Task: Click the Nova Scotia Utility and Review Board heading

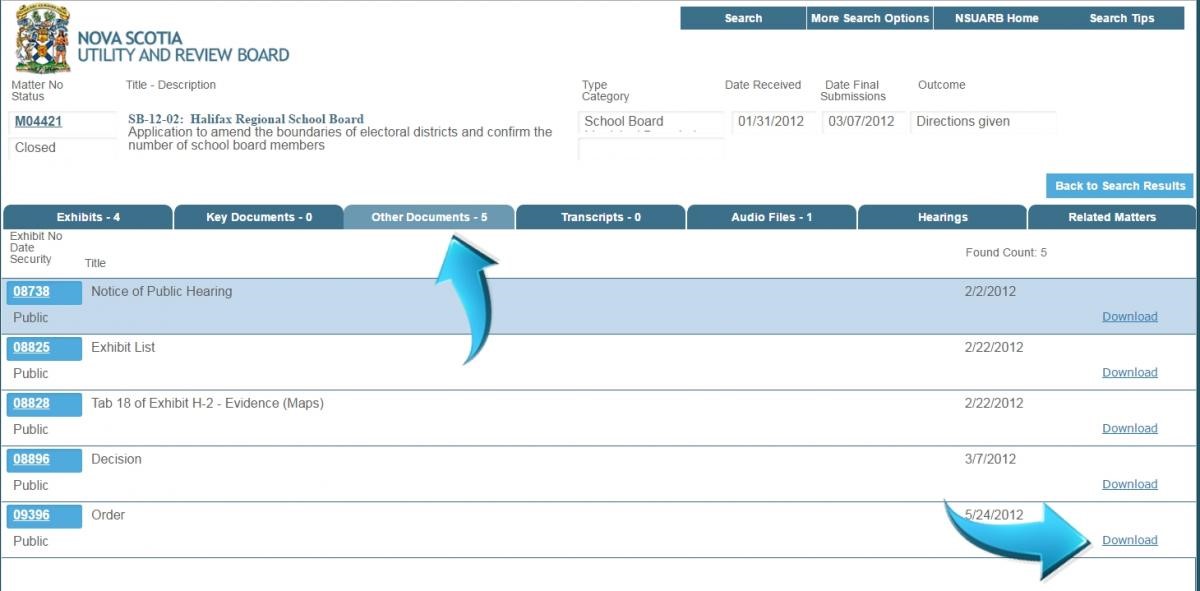Action: tap(183, 47)
